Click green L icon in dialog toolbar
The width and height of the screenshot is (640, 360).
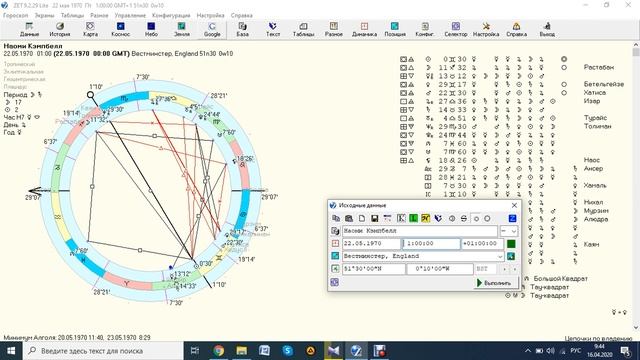coord(413,218)
